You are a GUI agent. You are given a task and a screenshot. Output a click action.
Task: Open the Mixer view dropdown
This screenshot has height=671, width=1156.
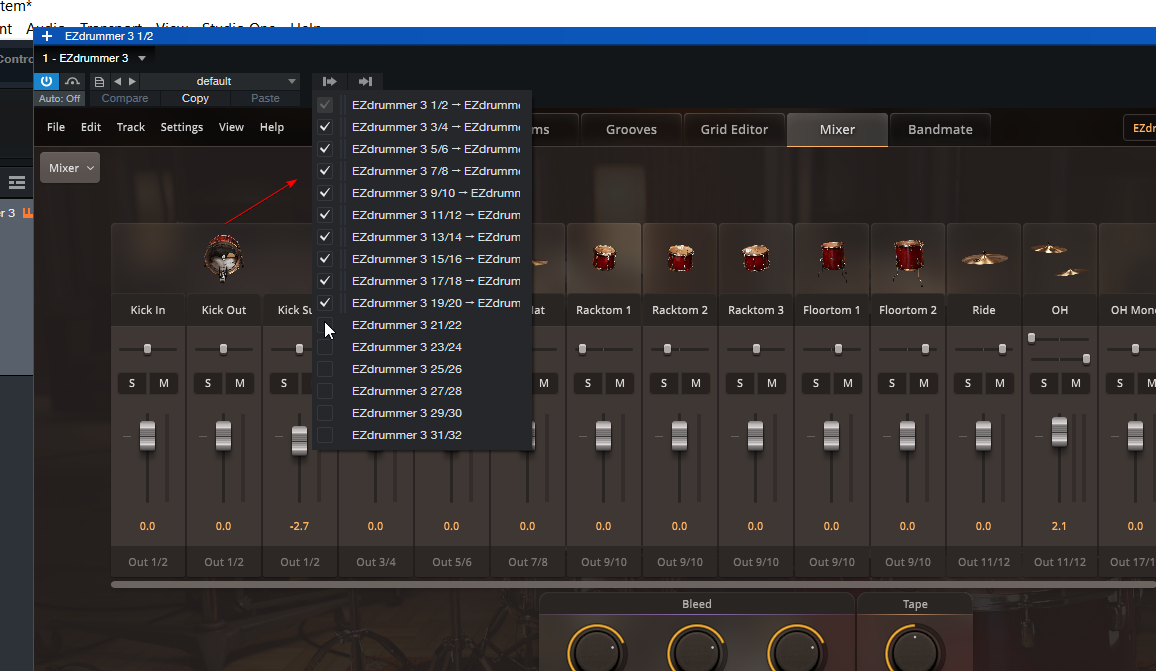click(70, 168)
